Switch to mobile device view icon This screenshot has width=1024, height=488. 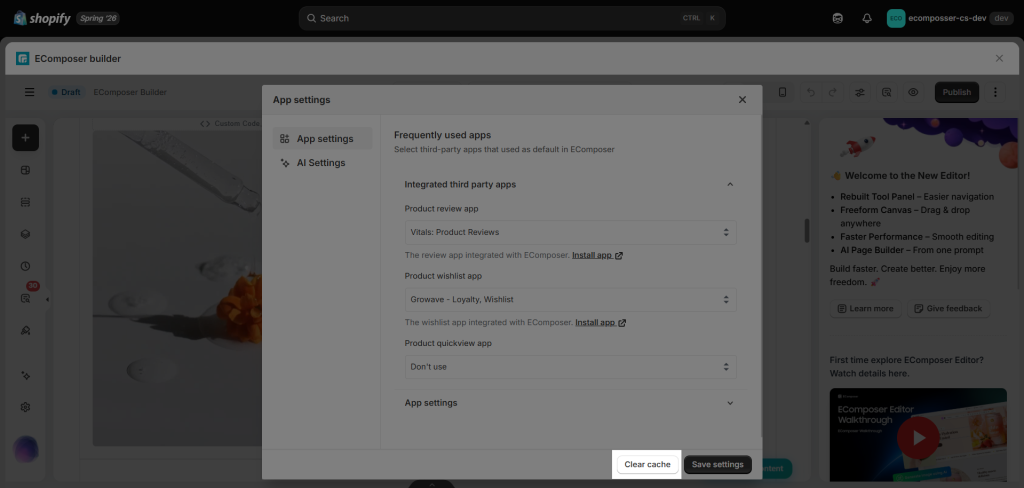tap(782, 92)
